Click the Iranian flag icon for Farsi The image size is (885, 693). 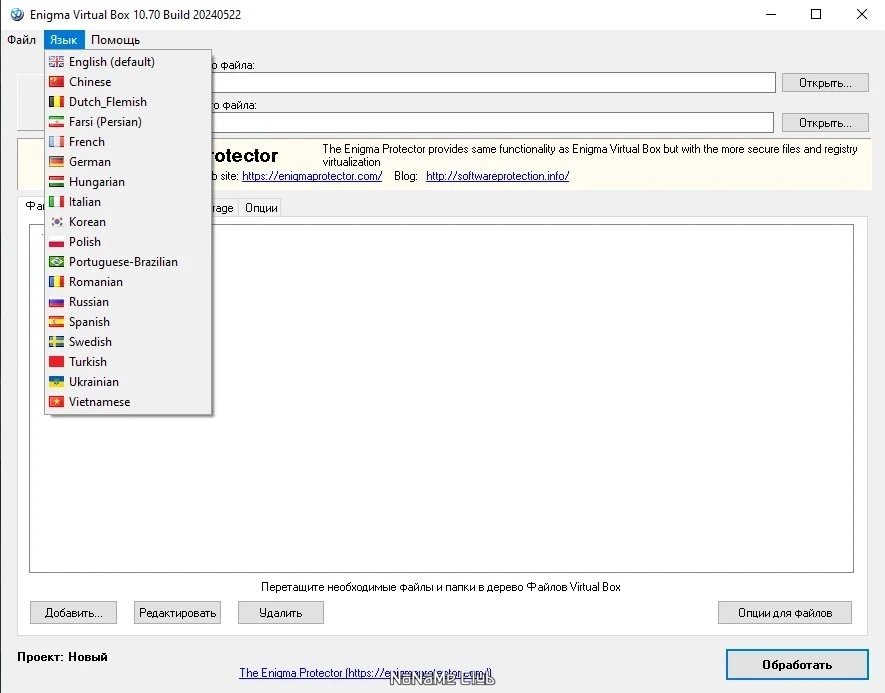coord(56,122)
